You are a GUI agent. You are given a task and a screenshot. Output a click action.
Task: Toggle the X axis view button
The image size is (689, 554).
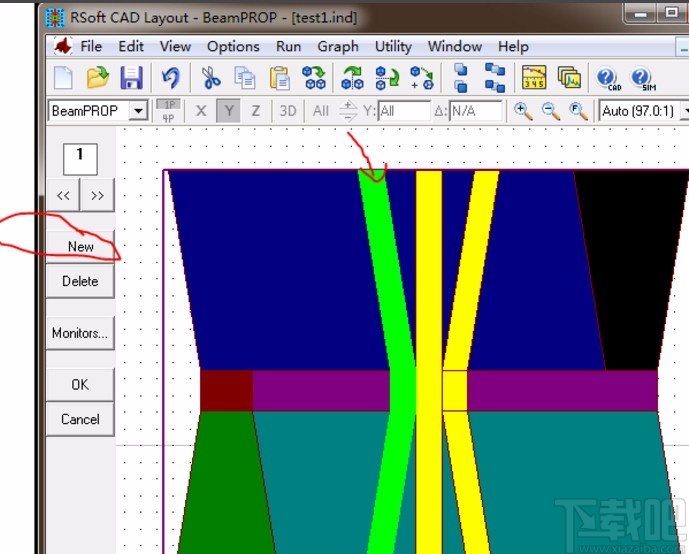click(x=201, y=111)
